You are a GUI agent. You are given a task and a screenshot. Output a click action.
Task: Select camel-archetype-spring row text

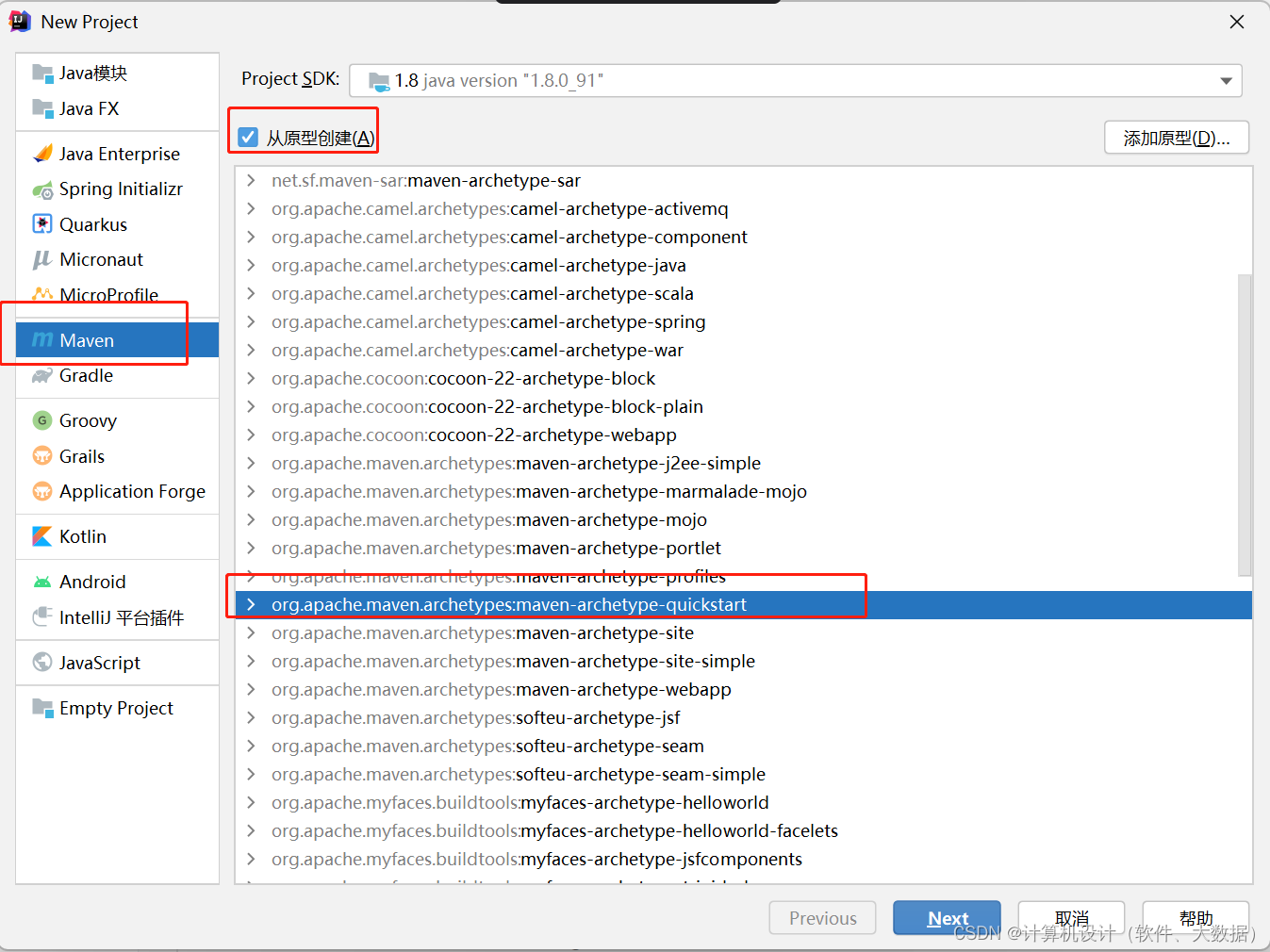pyautogui.click(x=488, y=321)
